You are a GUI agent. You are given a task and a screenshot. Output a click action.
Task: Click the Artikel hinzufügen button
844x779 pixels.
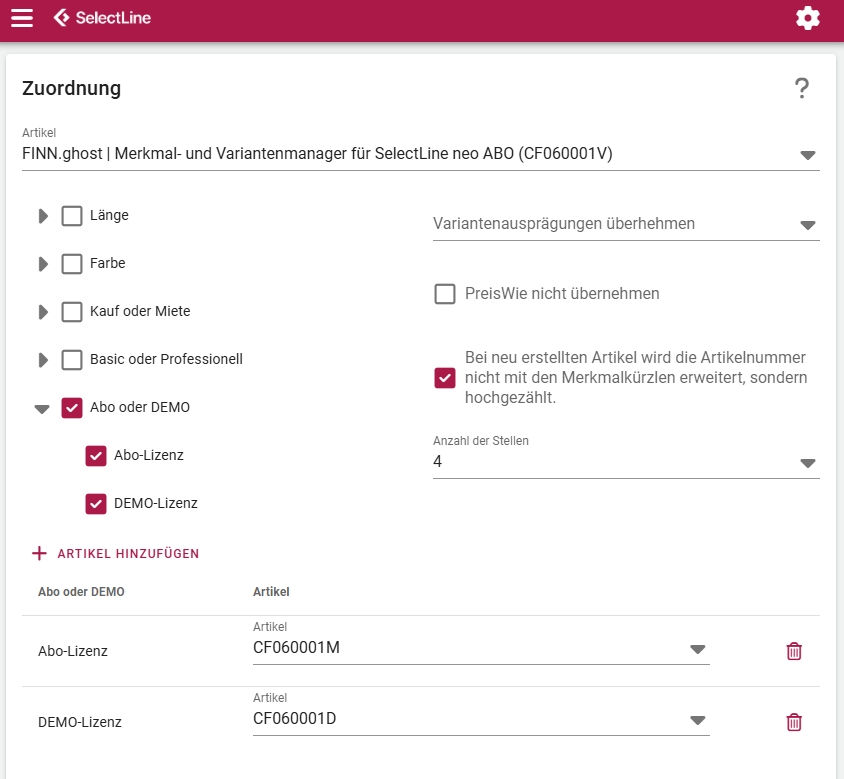[x=116, y=553]
